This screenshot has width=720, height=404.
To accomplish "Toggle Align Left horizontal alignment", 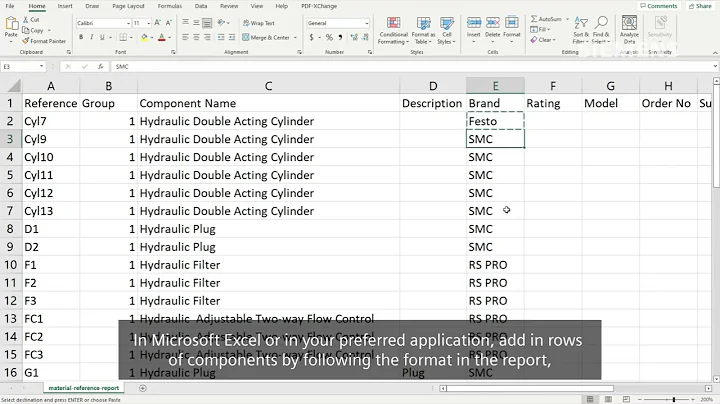I will click(186, 37).
